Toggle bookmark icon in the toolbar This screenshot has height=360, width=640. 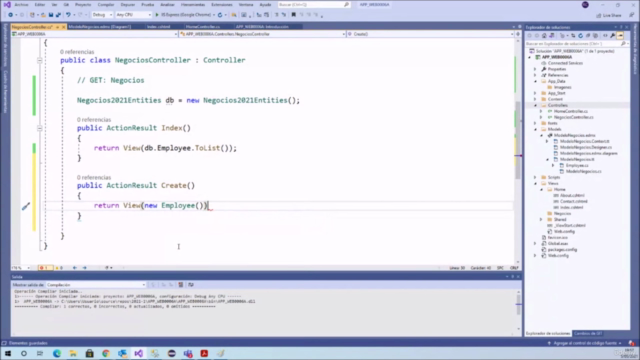293,15
